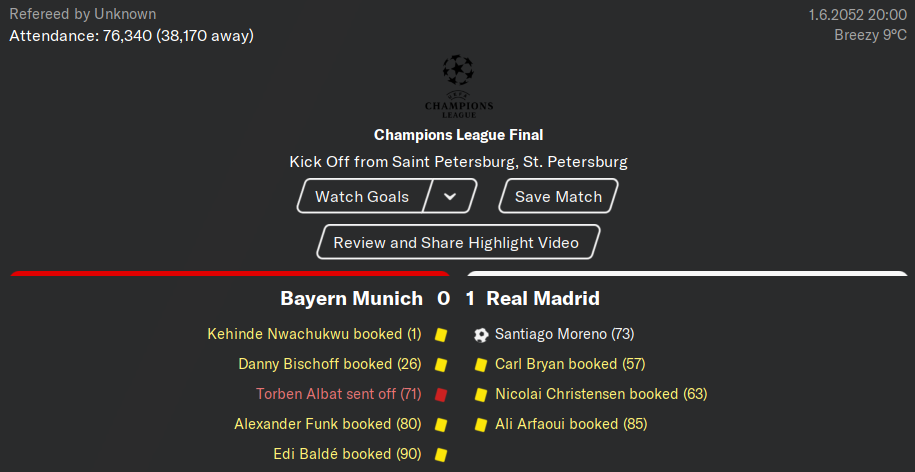The width and height of the screenshot is (915, 472).
Task: Click Carl Bryan's yellow card icon
Action: coord(481,365)
